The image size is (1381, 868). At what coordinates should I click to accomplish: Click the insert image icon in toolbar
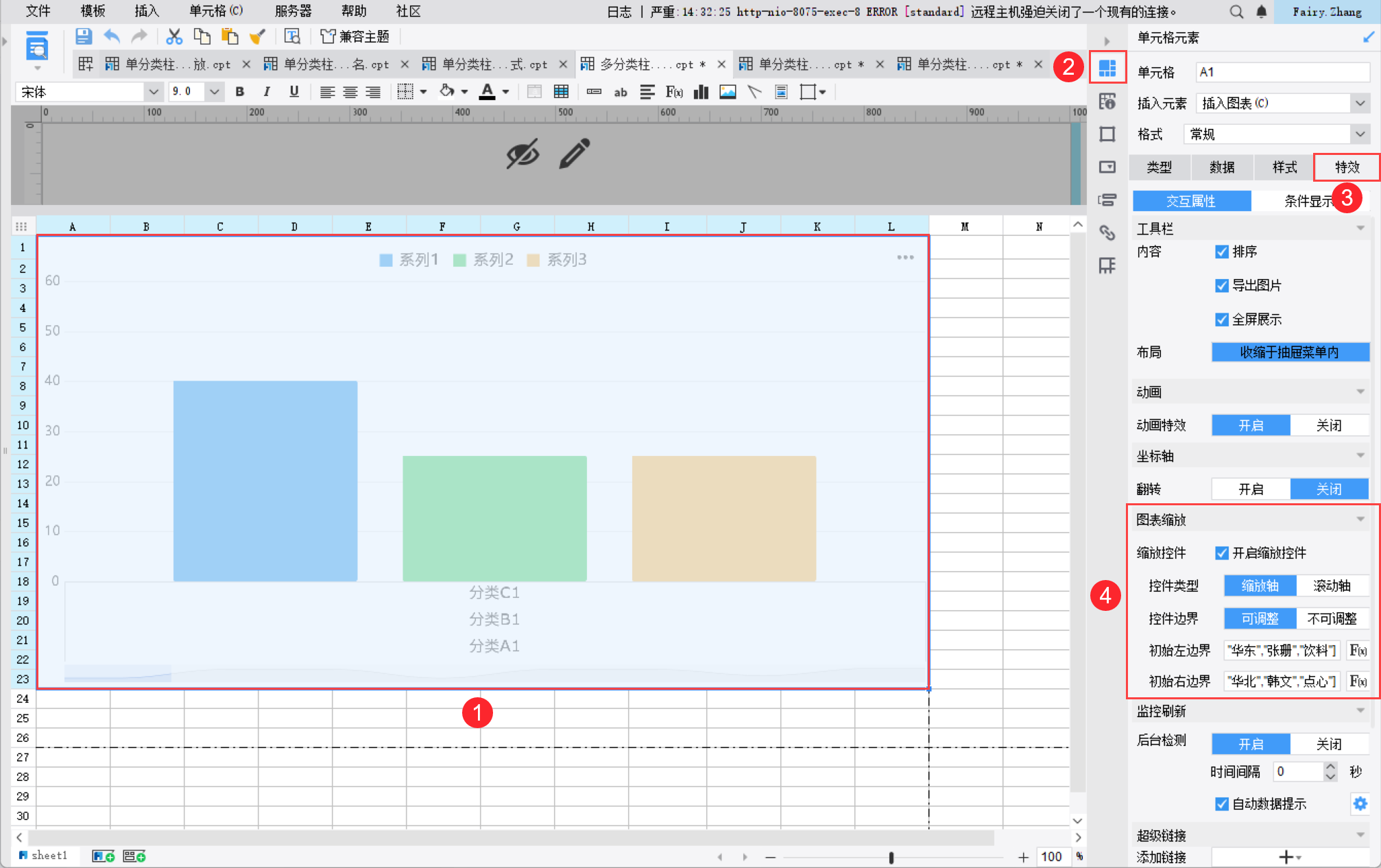[727, 92]
